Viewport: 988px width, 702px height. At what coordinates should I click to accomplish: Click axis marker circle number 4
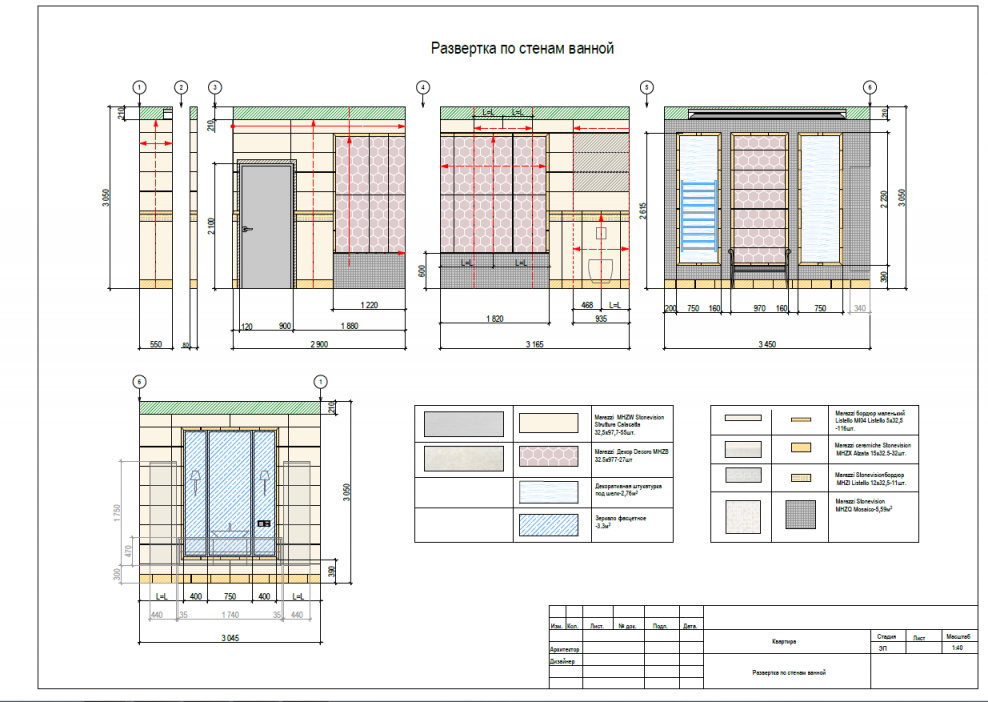(424, 88)
